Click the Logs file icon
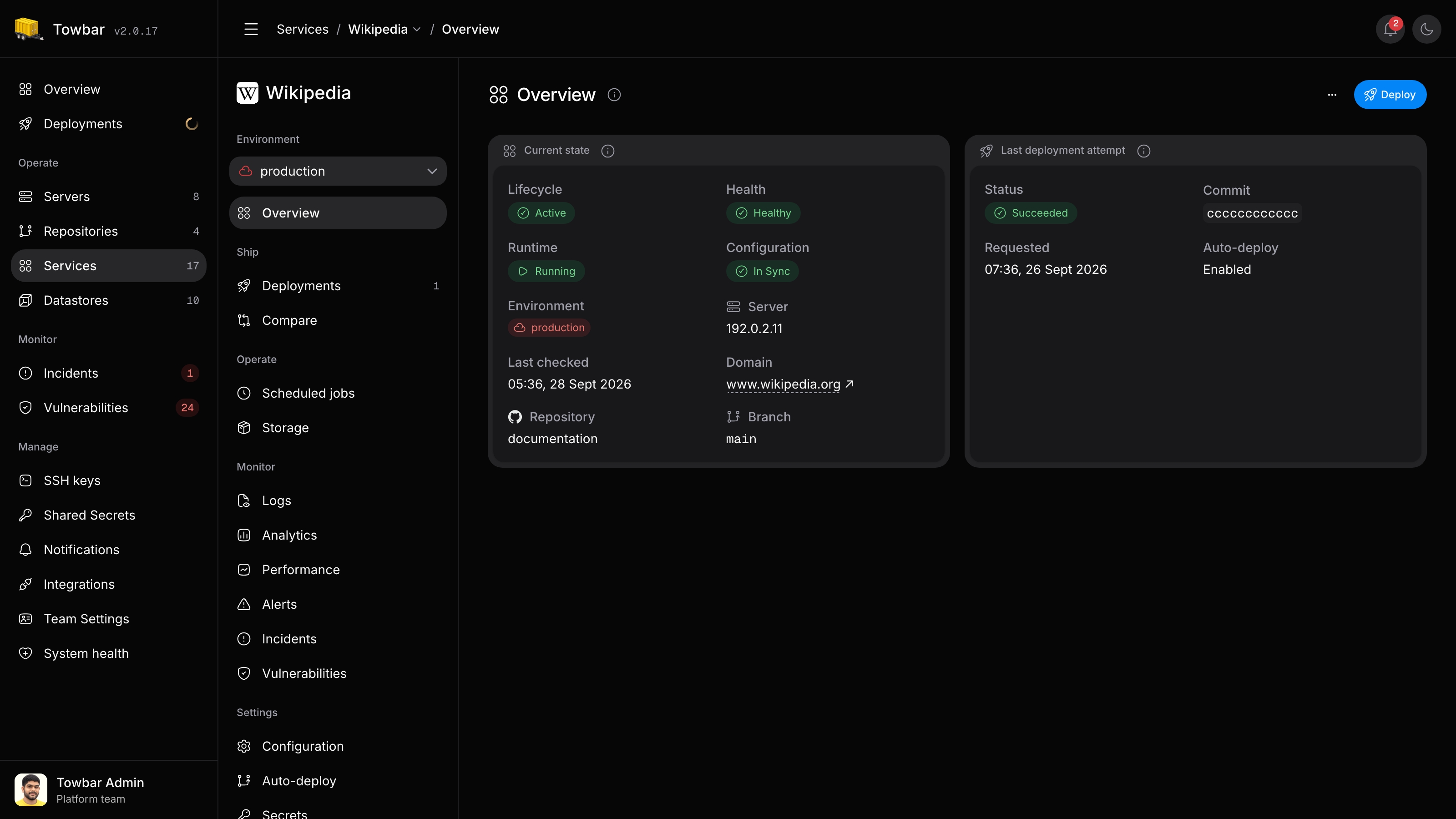This screenshot has width=1456, height=819. pyautogui.click(x=243, y=501)
